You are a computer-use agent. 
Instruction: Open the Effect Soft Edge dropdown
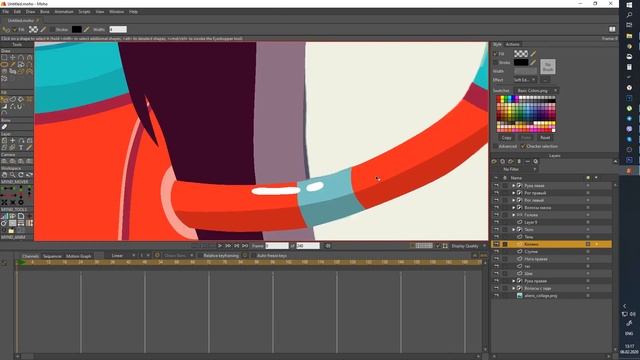coord(525,80)
